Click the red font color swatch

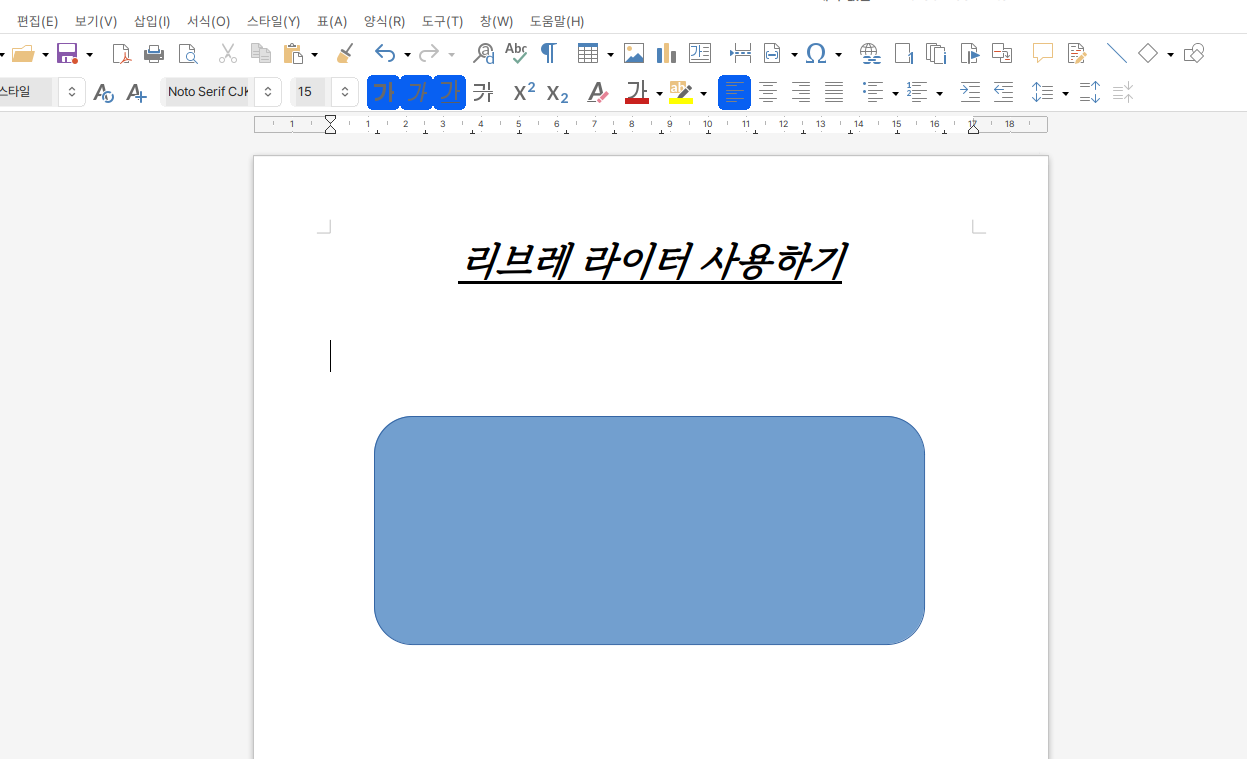pyautogui.click(x=637, y=93)
